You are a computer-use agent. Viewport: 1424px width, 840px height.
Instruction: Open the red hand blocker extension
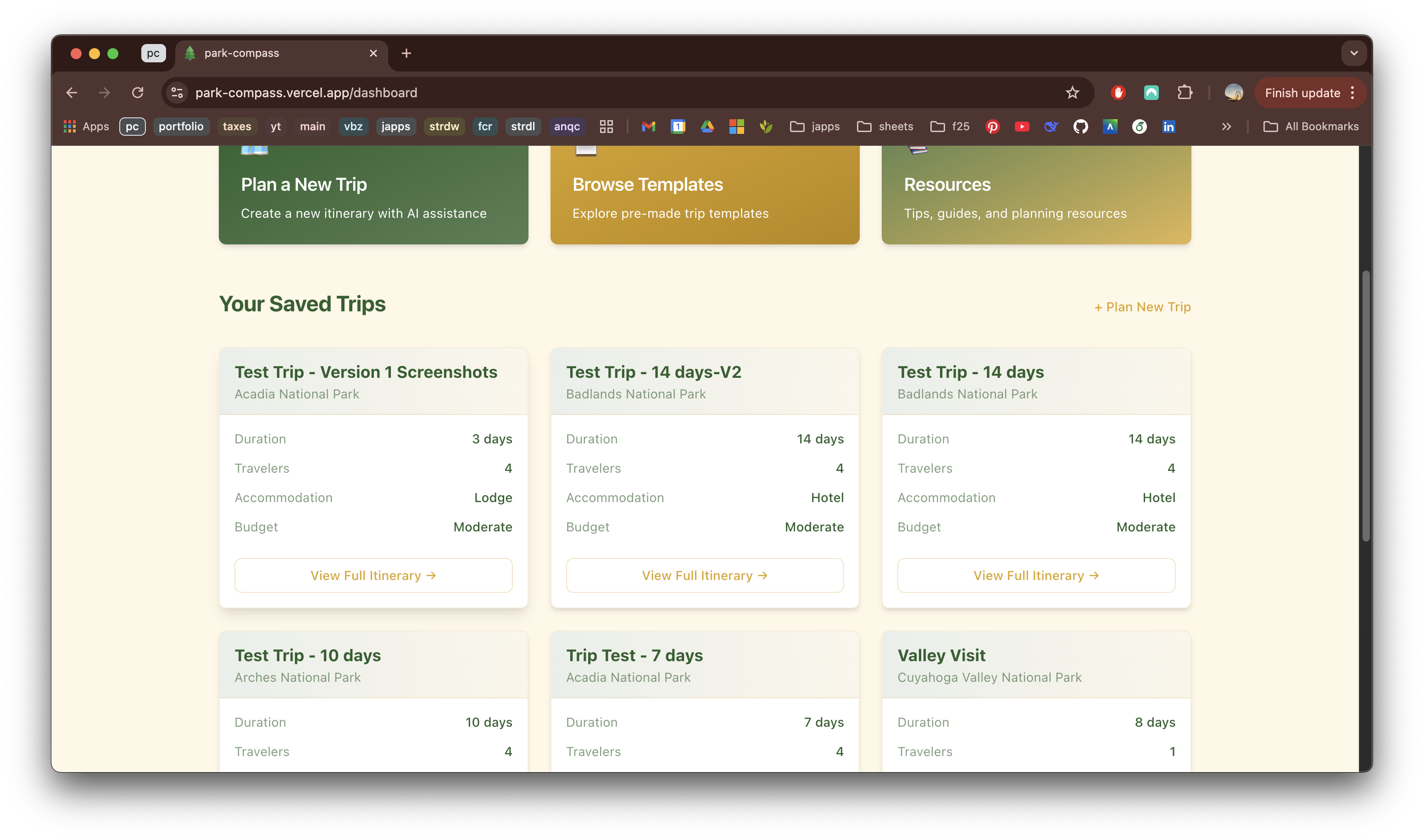1118,93
